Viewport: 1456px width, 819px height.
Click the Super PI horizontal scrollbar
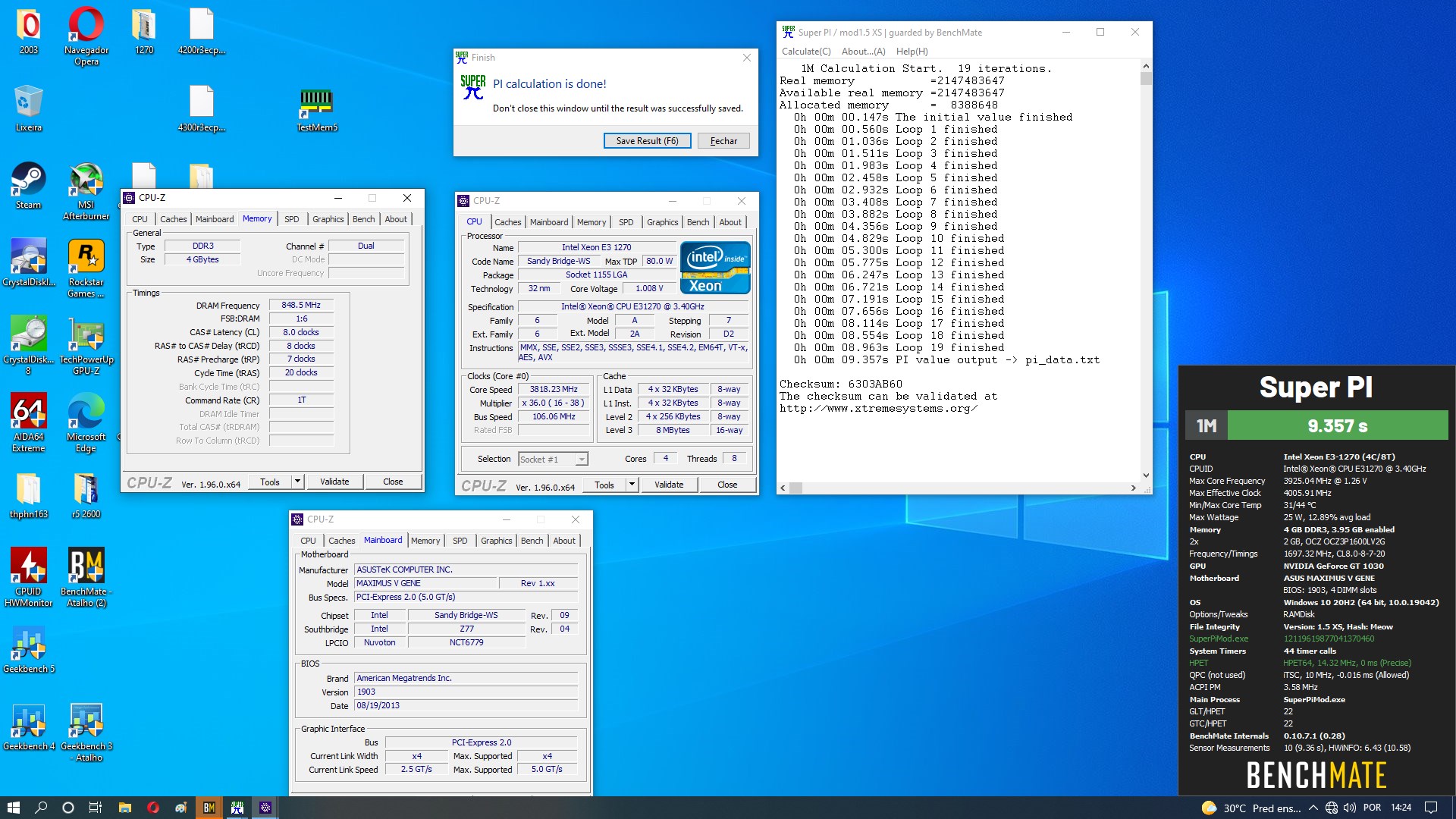coord(796,488)
